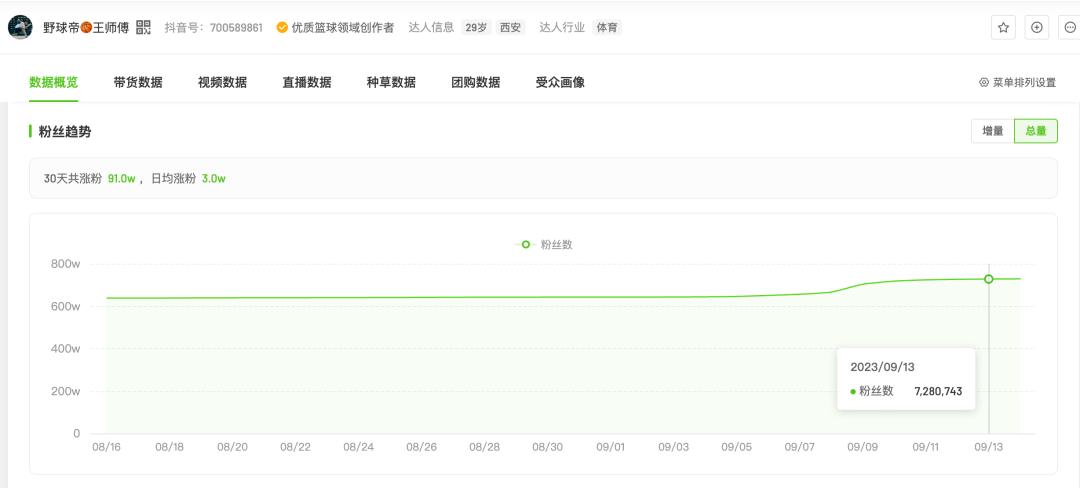Select the 种草数据 tab
This screenshot has height=488, width=1080.
click(x=391, y=83)
